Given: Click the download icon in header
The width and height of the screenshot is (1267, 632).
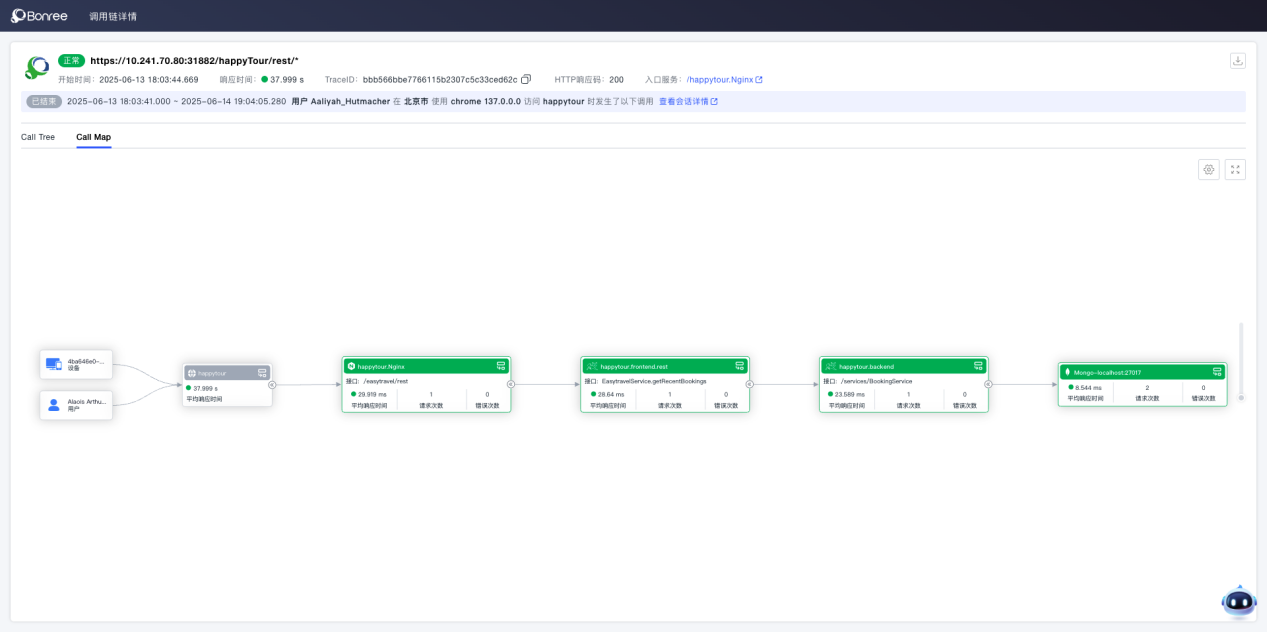Looking at the screenshot, I should tap(1238, 60).
